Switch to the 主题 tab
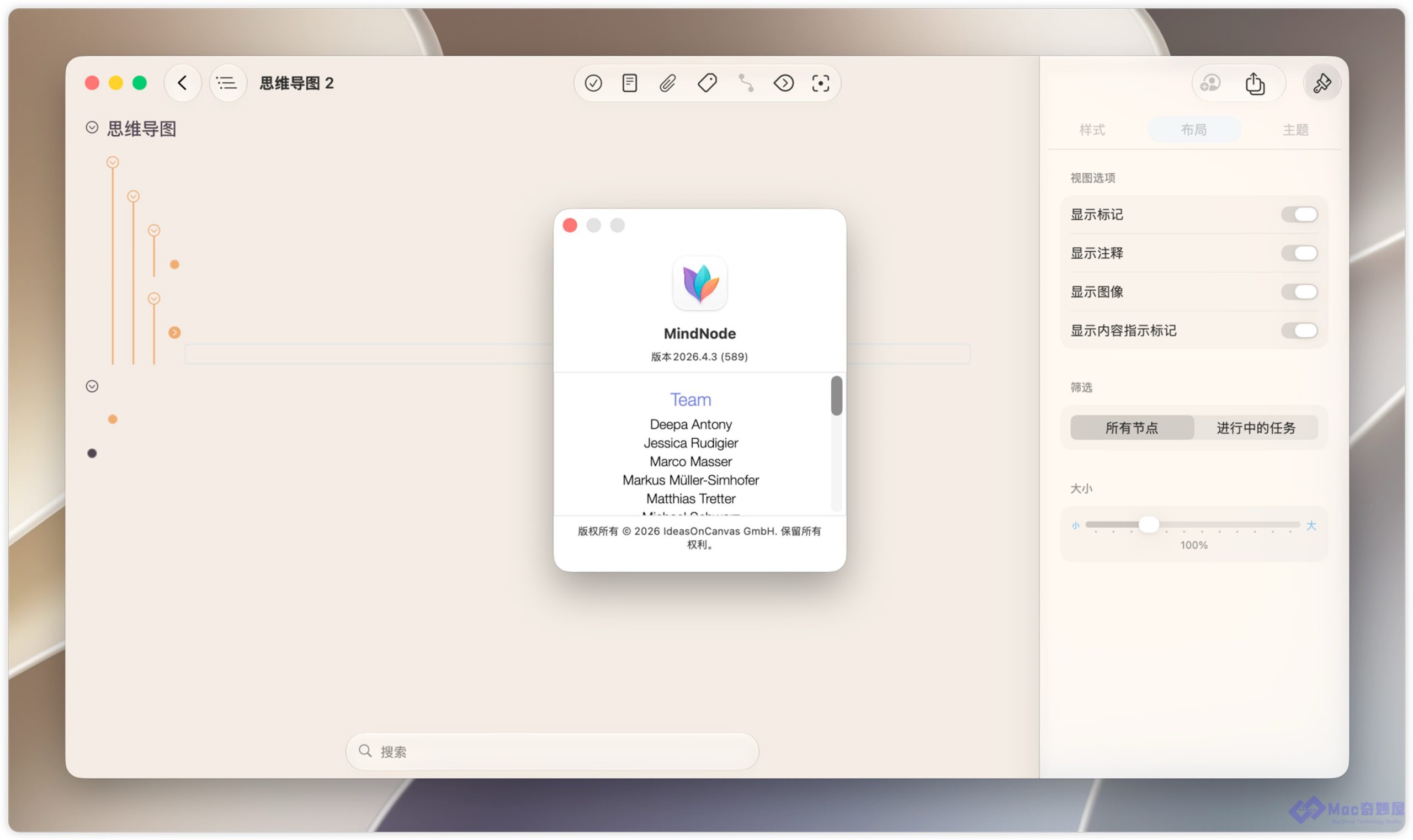 tap(1295, 130)
